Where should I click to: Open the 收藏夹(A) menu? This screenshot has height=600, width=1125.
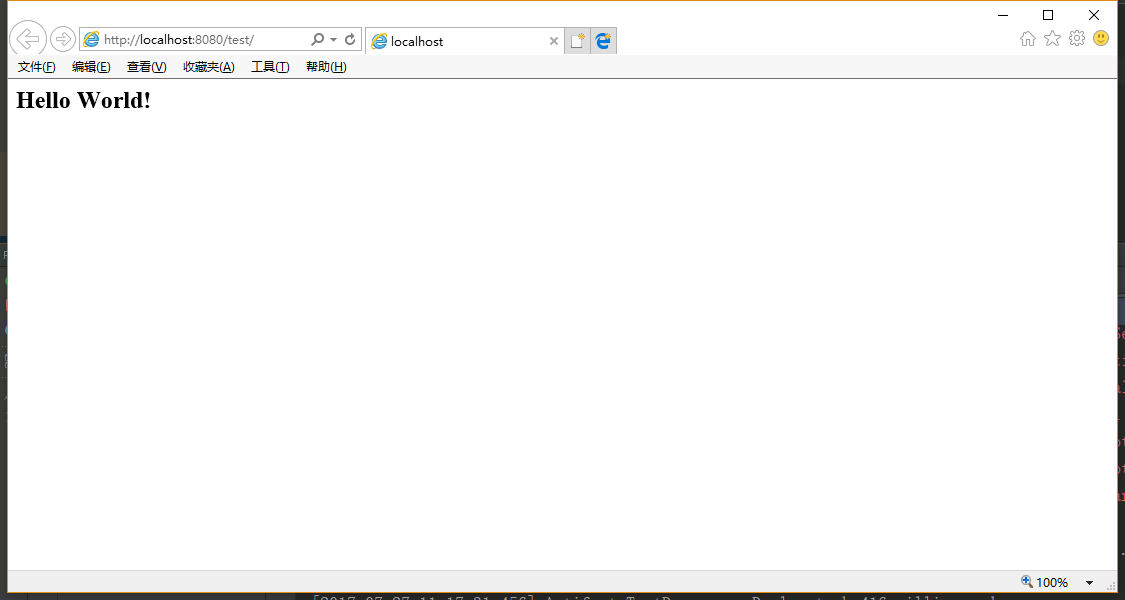(x=208, y=67)
